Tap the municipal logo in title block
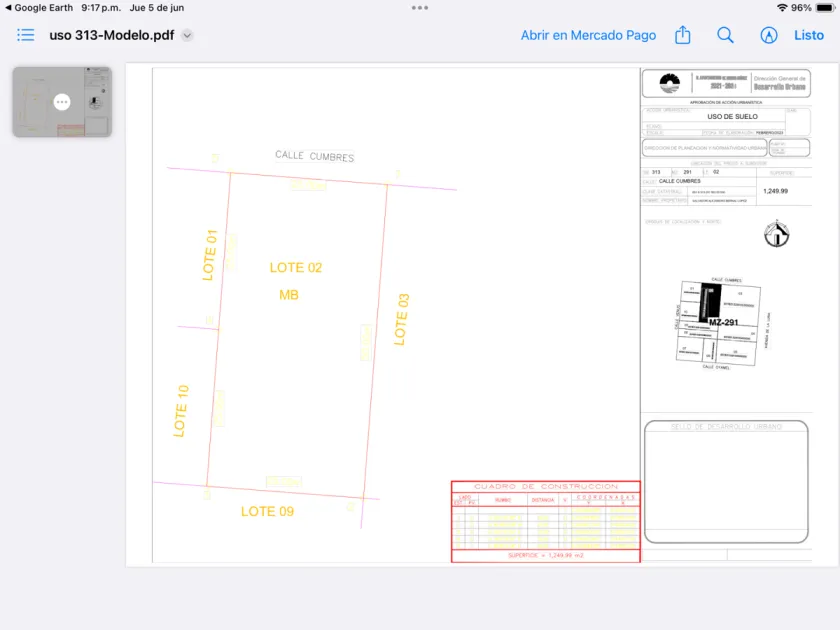The width and height of the screenshot is (840, 630). point(669,84)
